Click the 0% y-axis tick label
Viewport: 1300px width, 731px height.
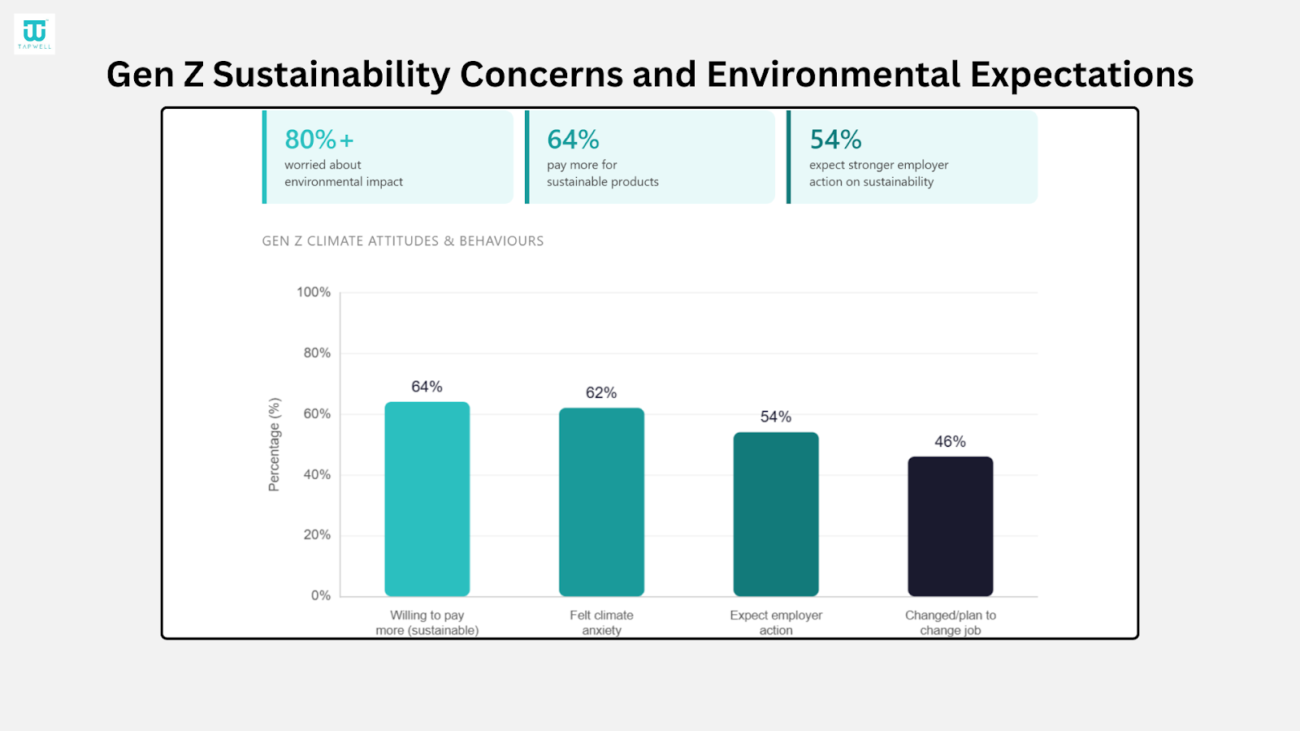(x=320, y=596)
